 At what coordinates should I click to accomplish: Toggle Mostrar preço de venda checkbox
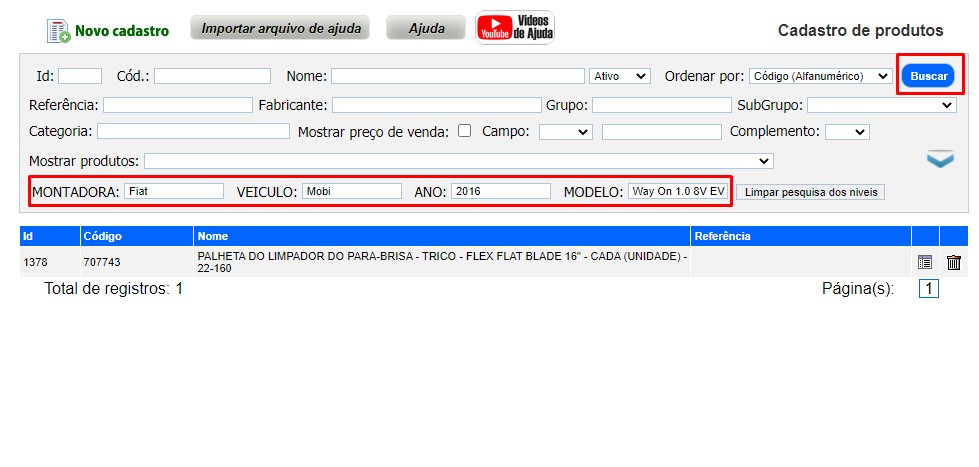pyautogui.click(x=464, y=130)
